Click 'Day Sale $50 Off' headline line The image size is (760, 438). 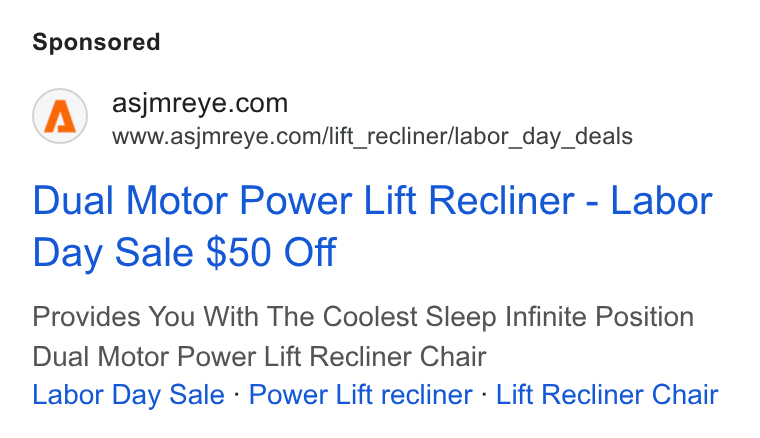tap(184, 252)
